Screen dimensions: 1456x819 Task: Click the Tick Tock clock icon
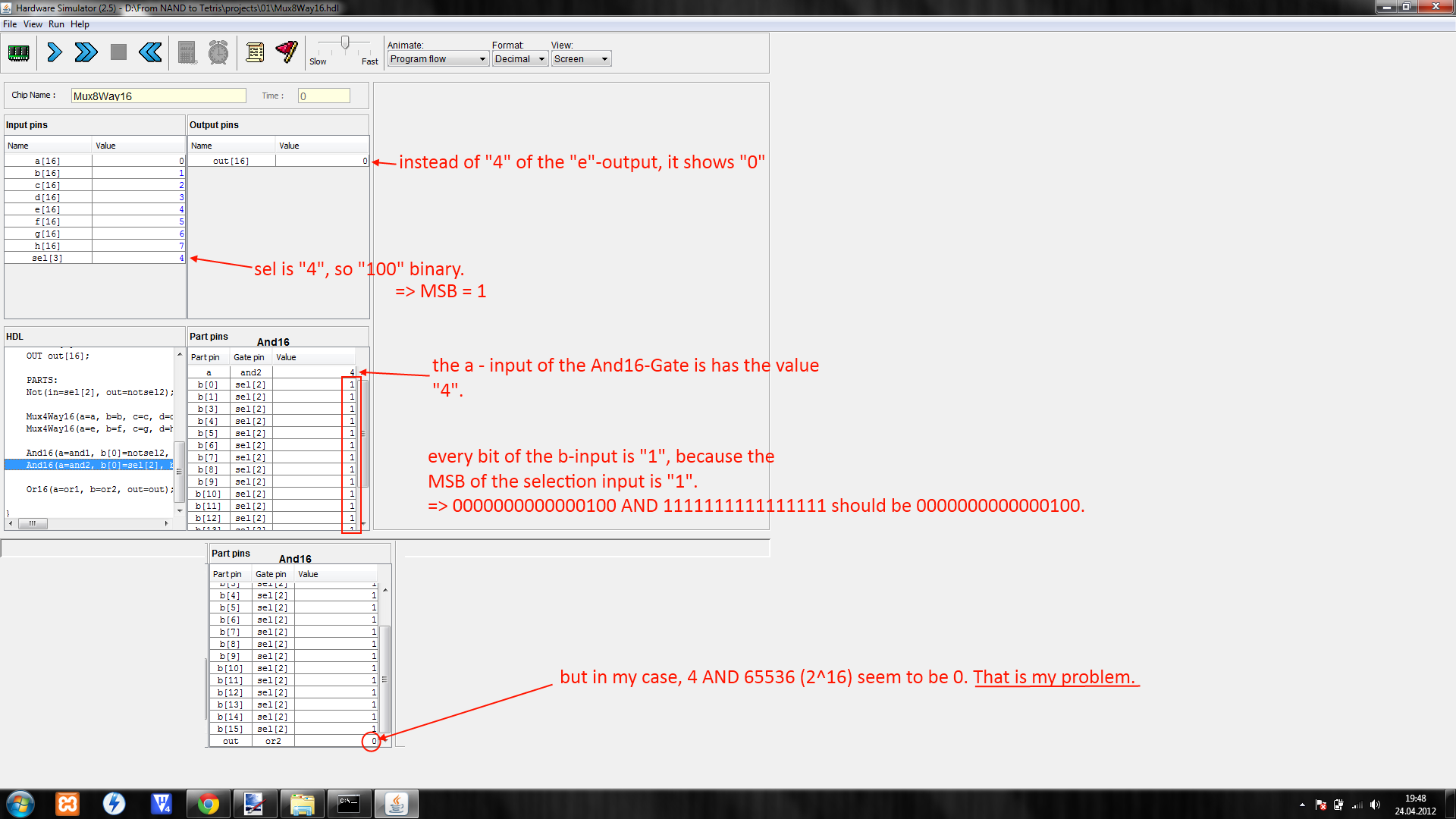click(x=218, y=53)
